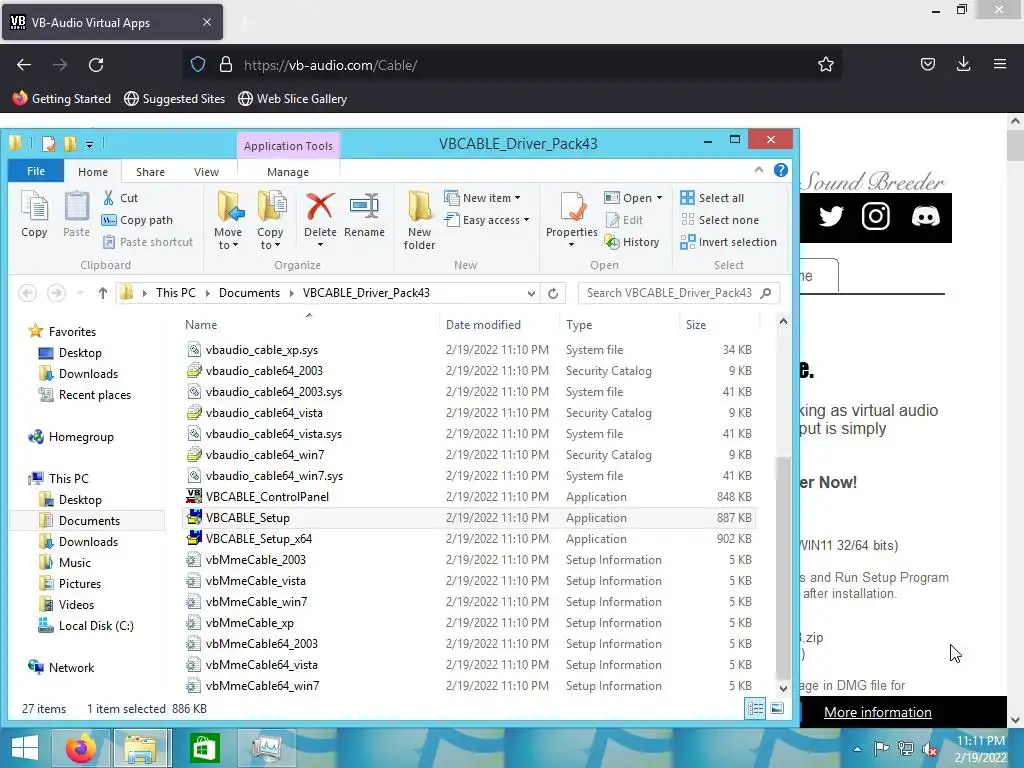Switch to Details view icon in status bar
1024x768 pixels.
756,709
